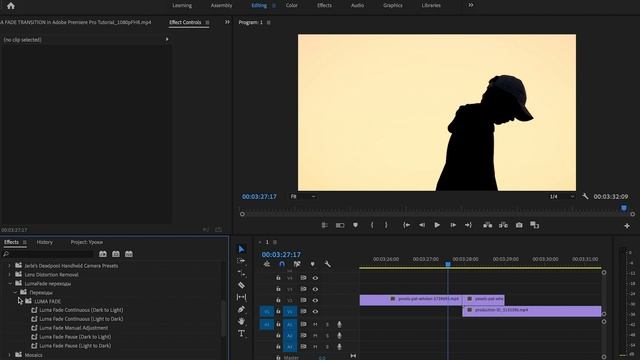Jump to Out point in Program monitor
The width and height of the screenshot is (640, 360).
pos(468,225)
